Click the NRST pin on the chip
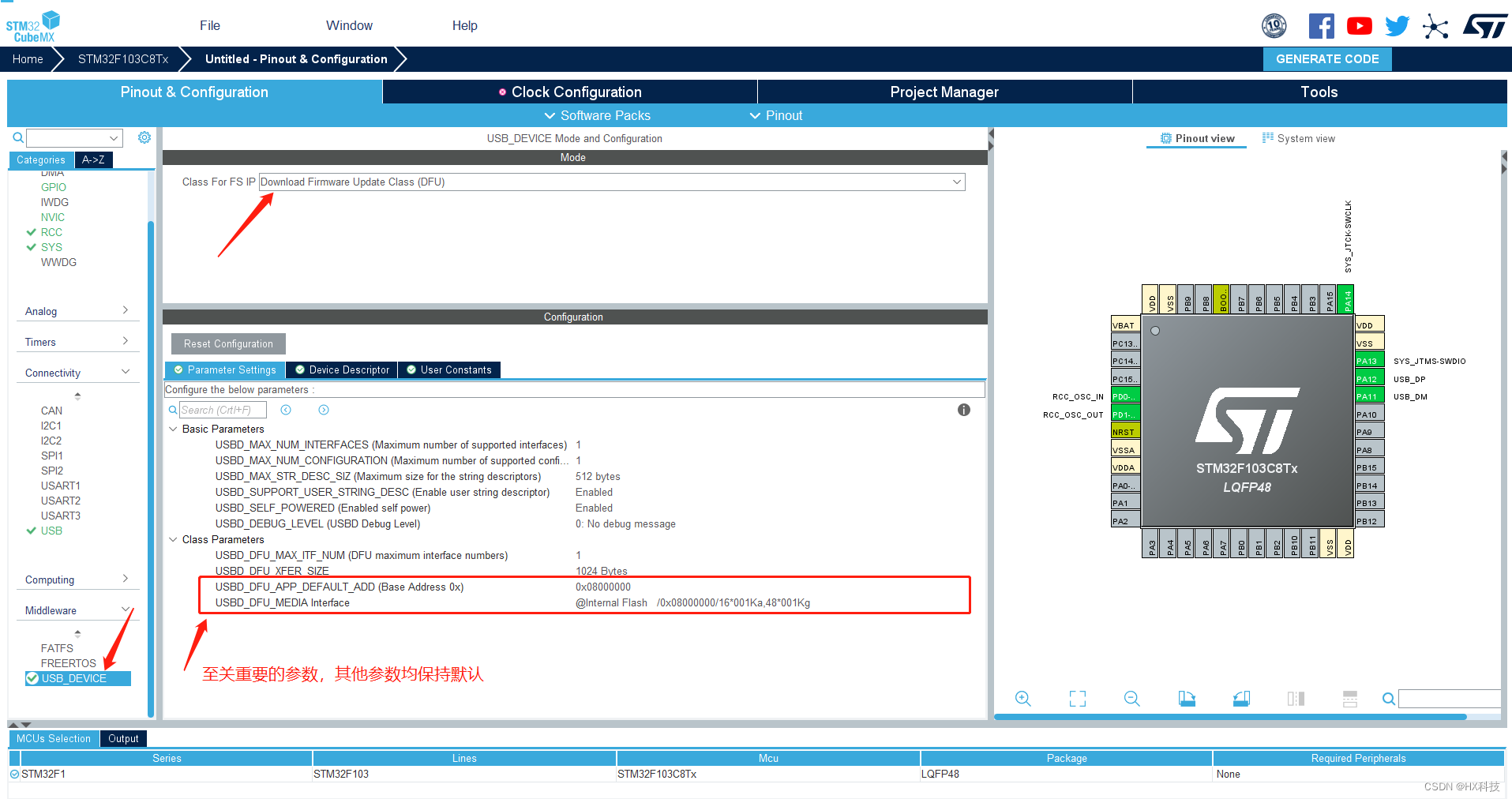1512x799 pixels. 1125,432
